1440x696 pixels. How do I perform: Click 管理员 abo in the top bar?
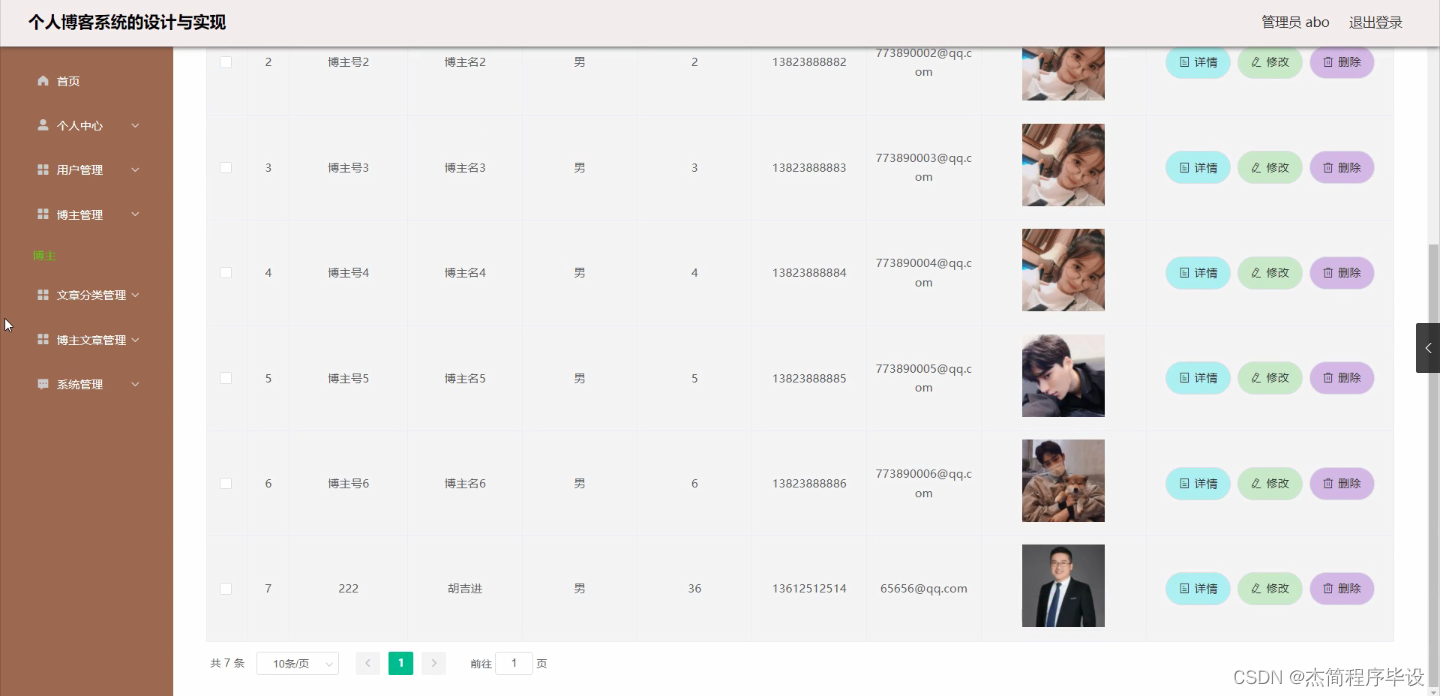(1294, 21)
